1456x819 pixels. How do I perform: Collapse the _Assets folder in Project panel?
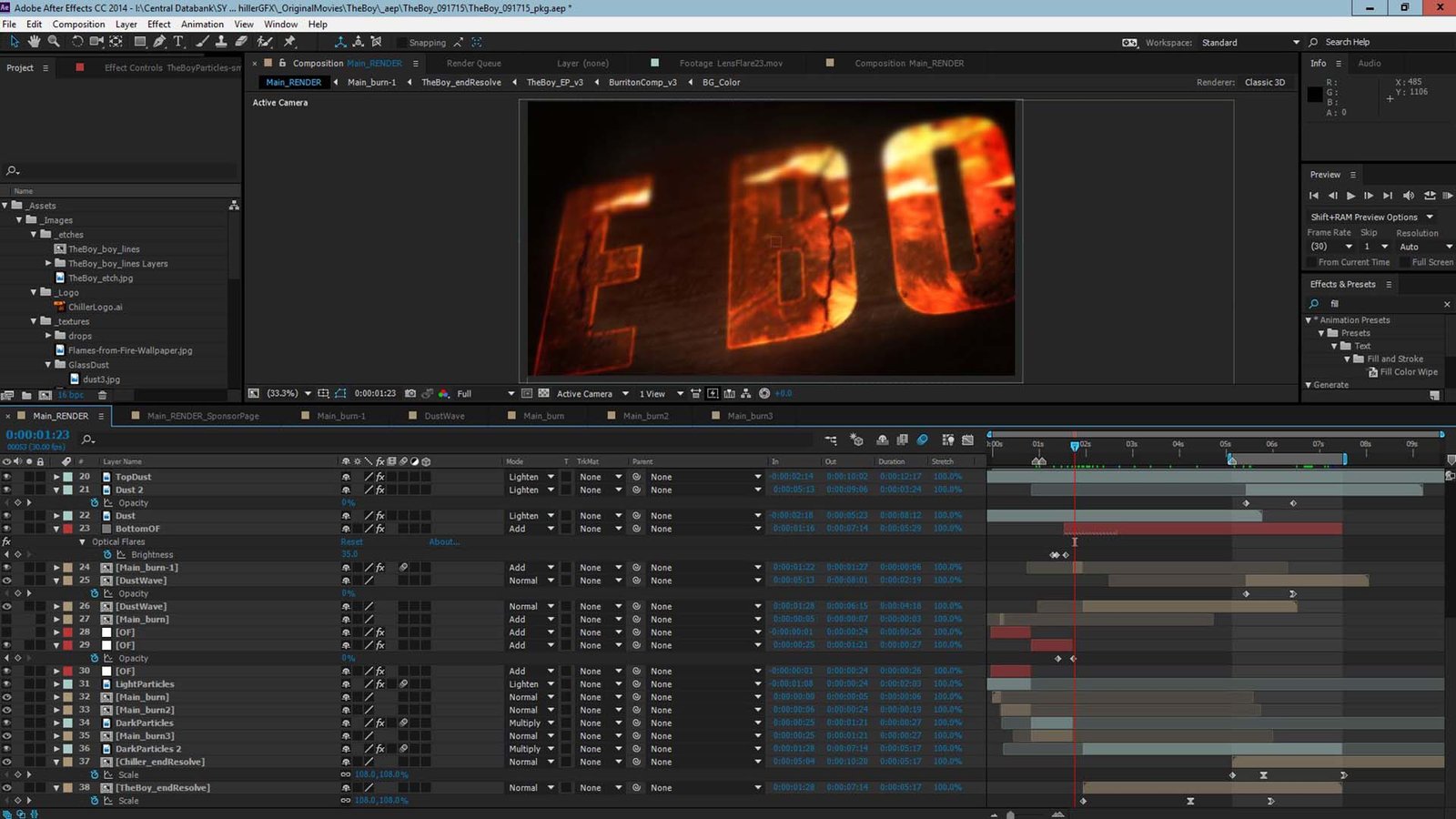point(5,206)
